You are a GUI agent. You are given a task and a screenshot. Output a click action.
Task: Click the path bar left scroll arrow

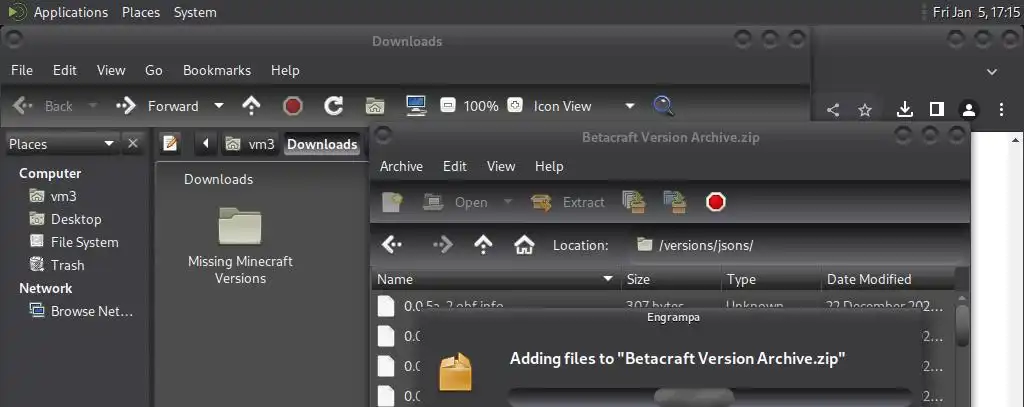point(206,144)
